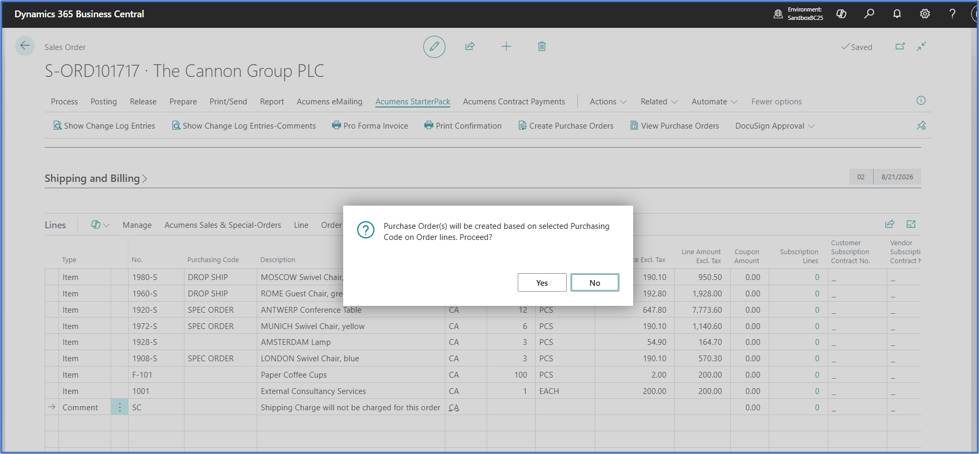Image resolution: width=979 pixels, height=454 pixels.
Task: Click the Lines share icon
Action: click(x=890, y=224)
